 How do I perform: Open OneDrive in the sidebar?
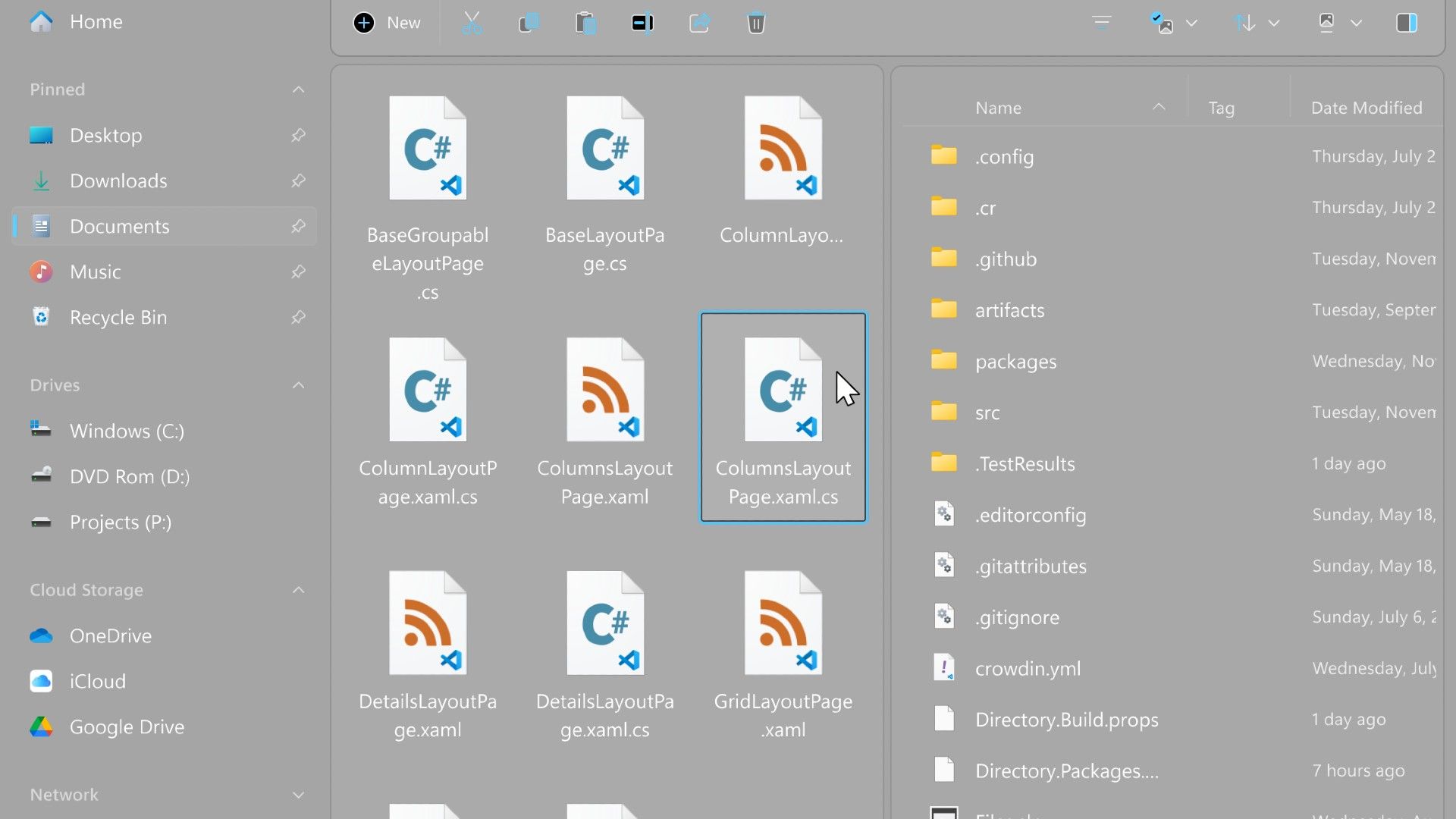coord(165,635)
